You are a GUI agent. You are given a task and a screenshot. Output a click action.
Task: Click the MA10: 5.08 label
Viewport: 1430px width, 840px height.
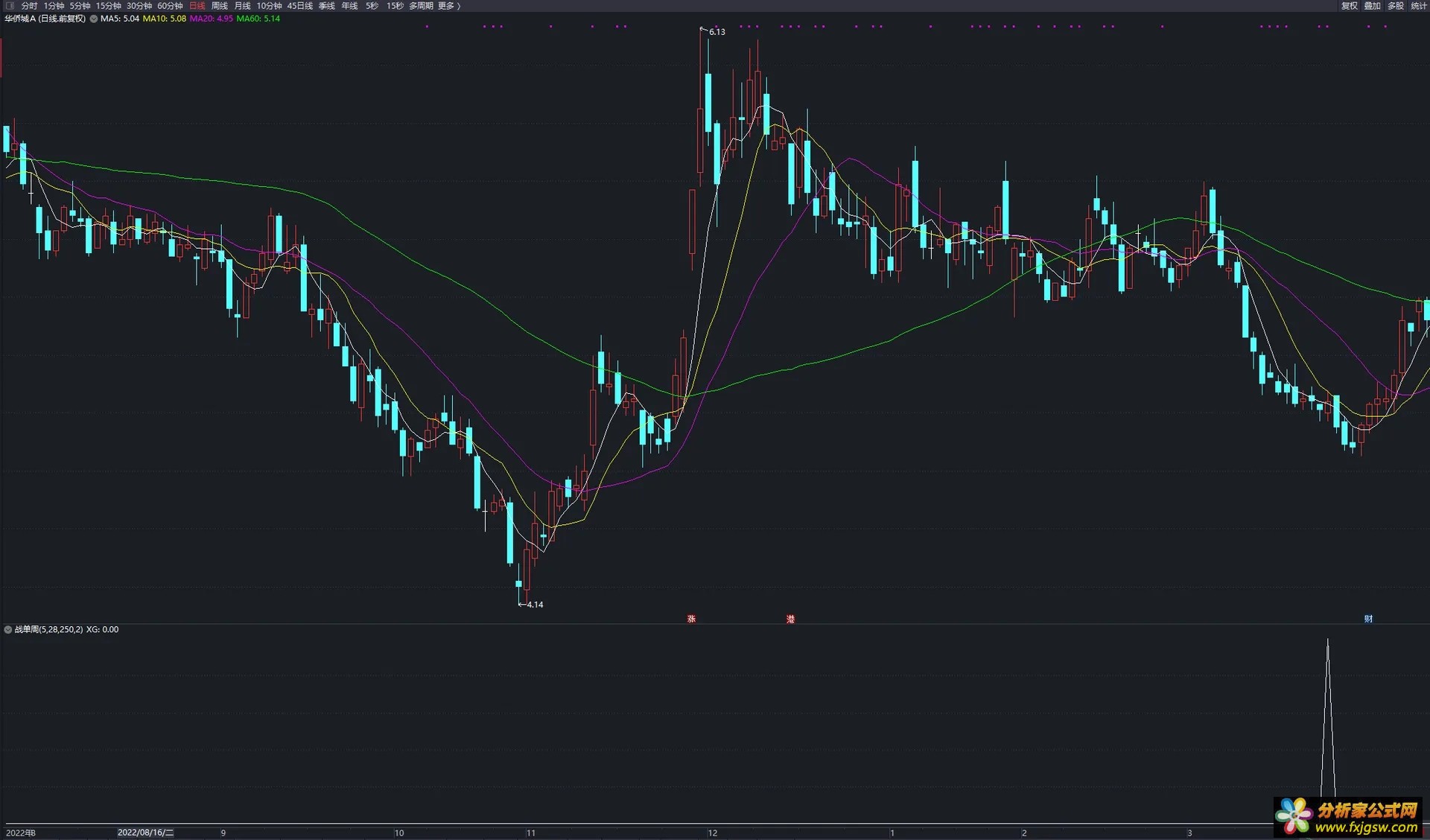coord(165,19)
